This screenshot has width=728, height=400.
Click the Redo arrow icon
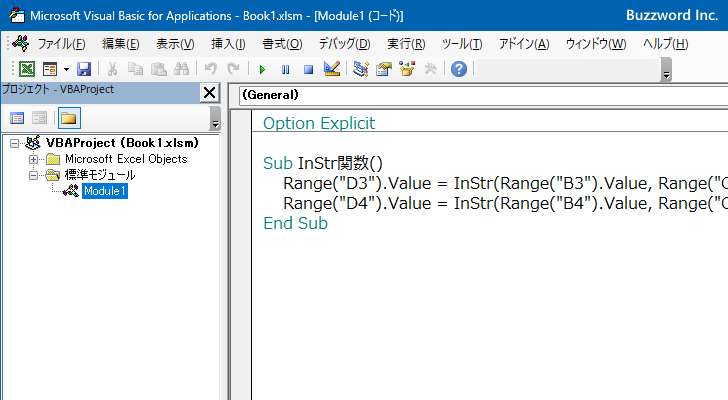[233, 69]
